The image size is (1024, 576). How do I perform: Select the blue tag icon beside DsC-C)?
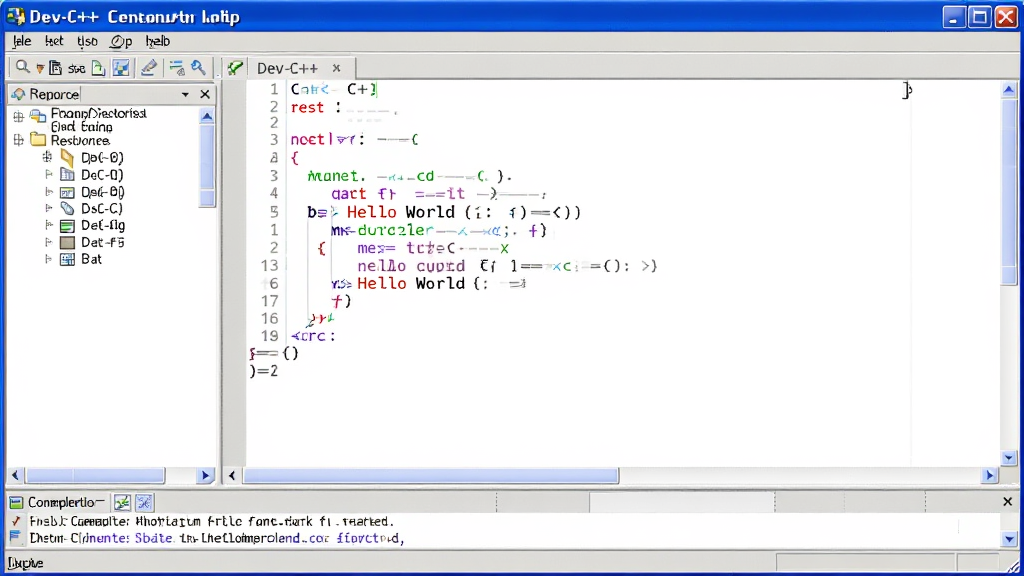pos(67,208)
